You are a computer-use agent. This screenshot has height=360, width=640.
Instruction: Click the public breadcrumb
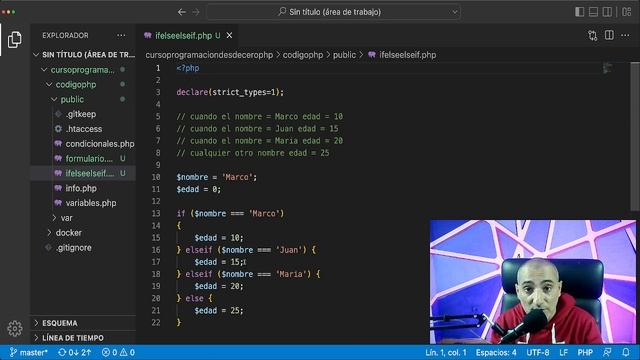coord(344,55)
